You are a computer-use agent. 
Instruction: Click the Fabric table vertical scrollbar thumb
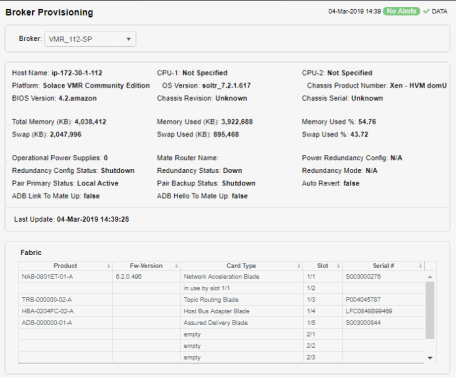tap(430, 310)
